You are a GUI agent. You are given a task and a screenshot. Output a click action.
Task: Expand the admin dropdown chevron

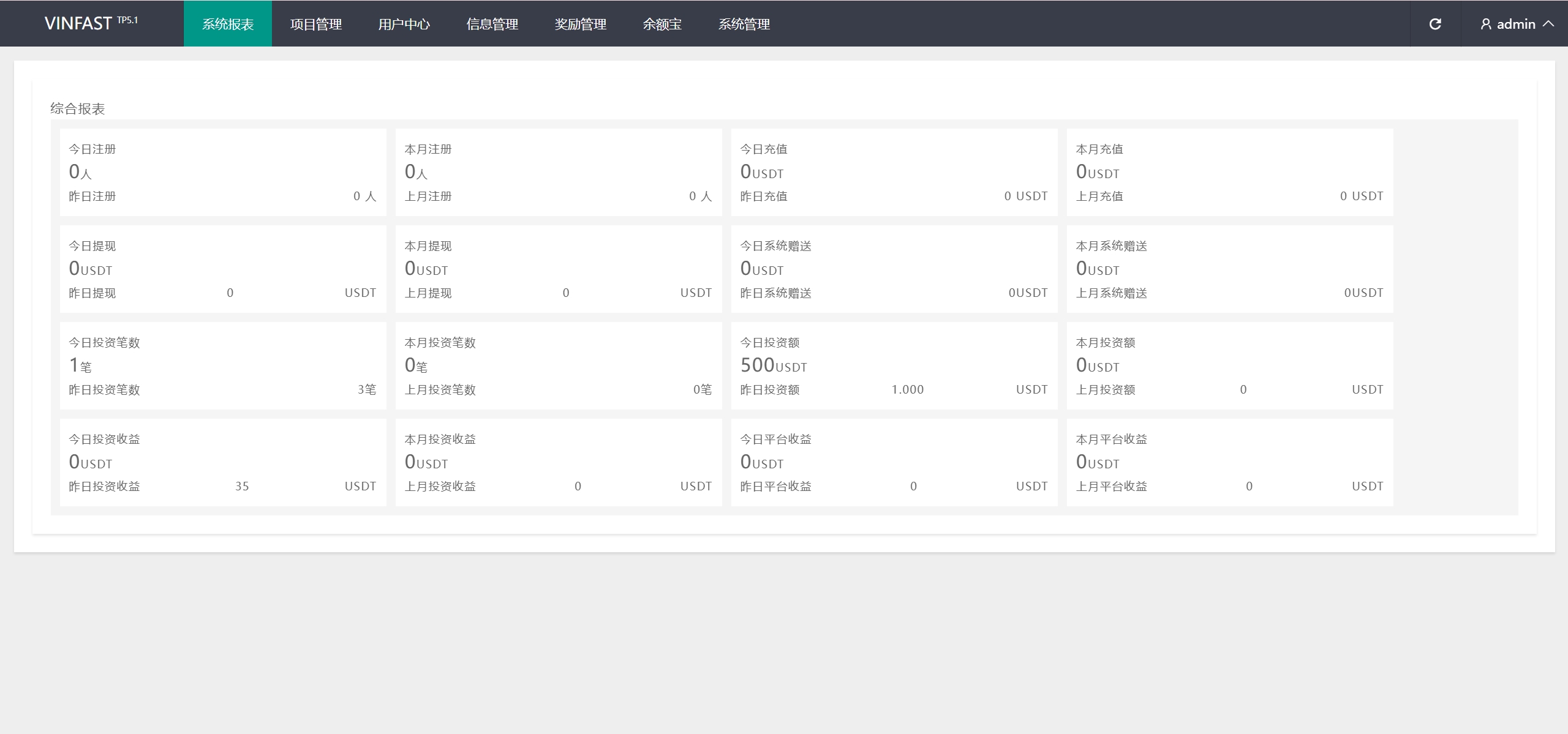[x=1548, y=24]
